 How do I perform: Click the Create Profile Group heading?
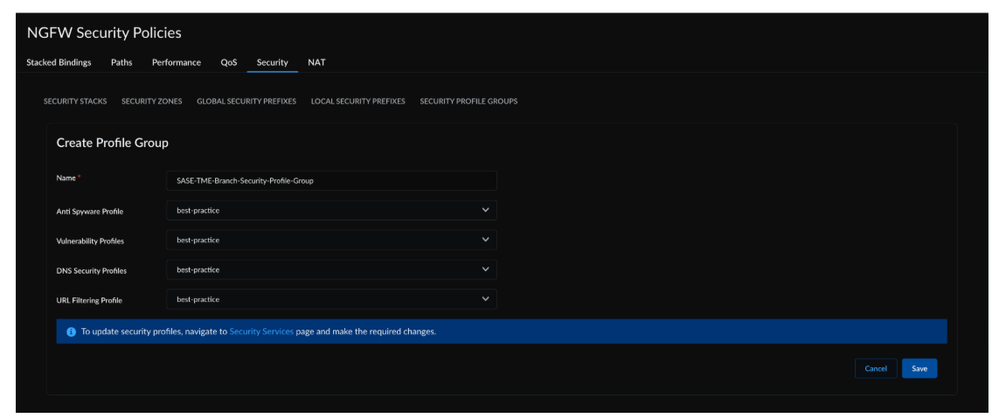113,143
